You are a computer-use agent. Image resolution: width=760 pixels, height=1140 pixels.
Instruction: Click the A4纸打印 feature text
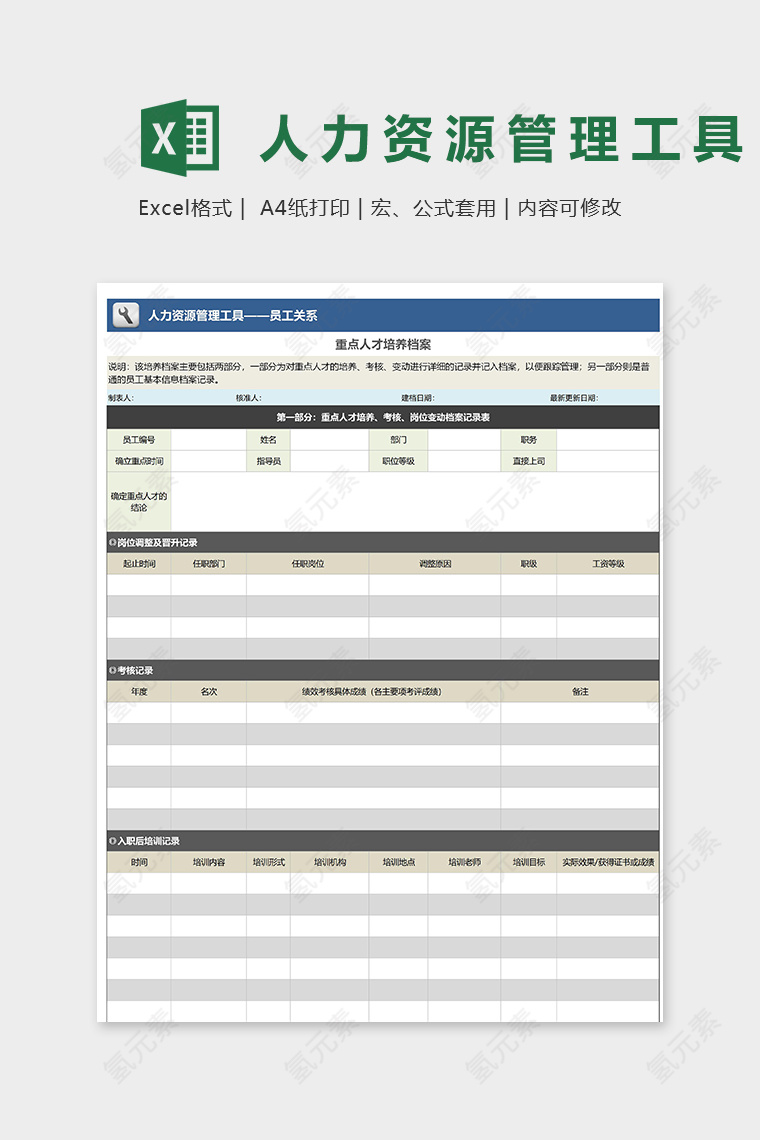[x=305, y=209]
